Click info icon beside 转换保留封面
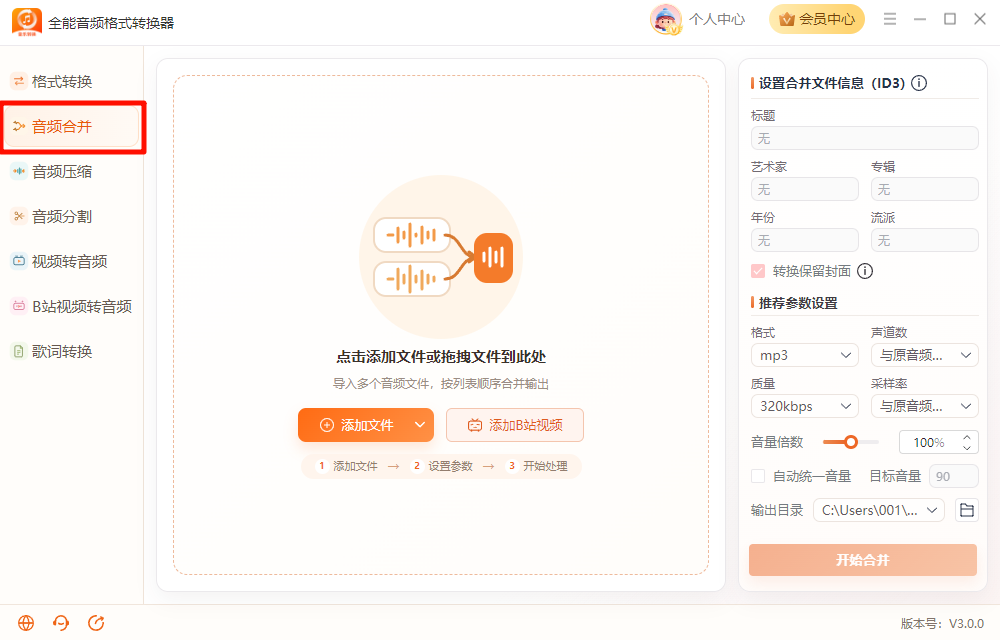The height and width of the screenshot is (640, 1000). coord(865,271)
